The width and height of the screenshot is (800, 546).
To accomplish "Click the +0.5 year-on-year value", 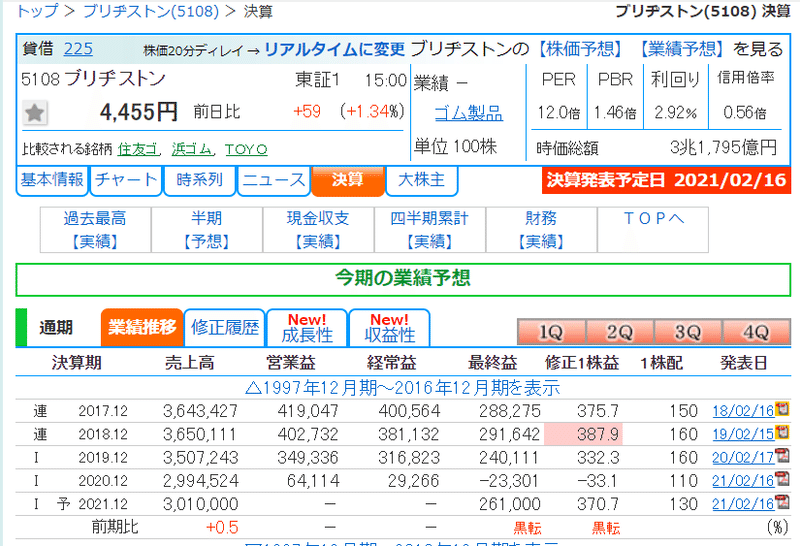I will point(222,527).
